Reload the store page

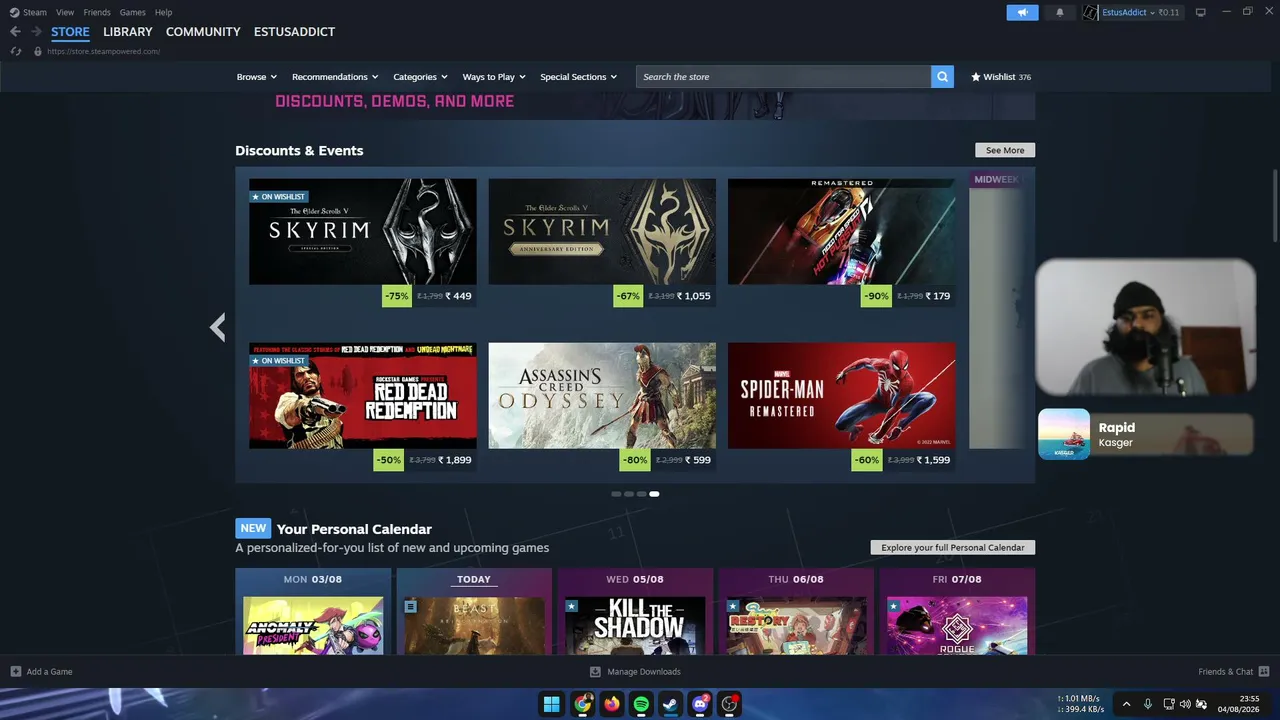15,51
